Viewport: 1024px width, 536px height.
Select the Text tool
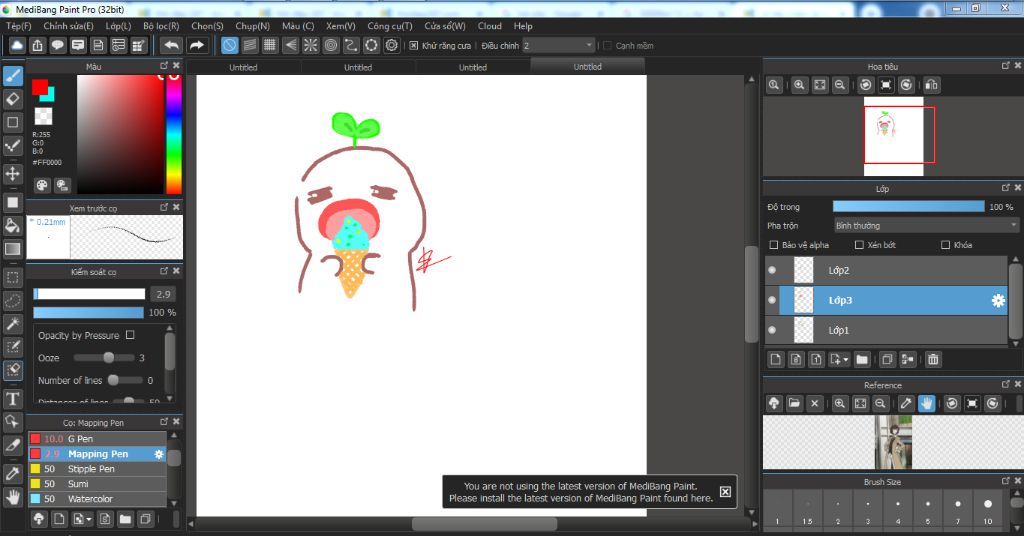click(x=12, y=398)
